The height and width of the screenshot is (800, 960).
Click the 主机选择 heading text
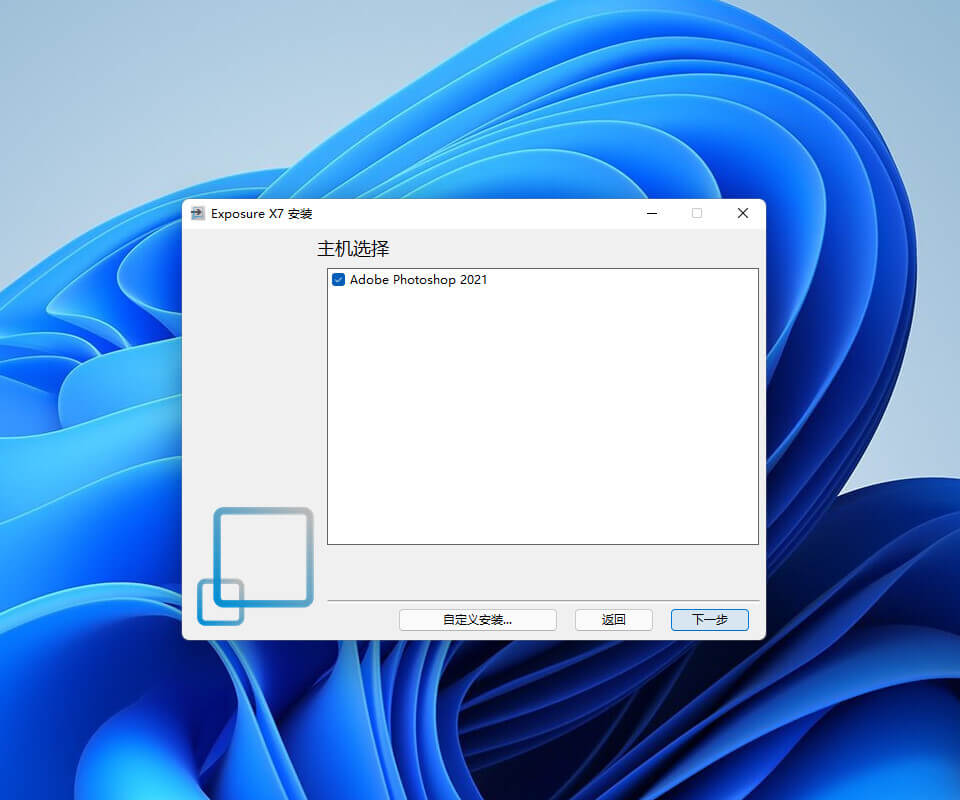tap(353, 248)
